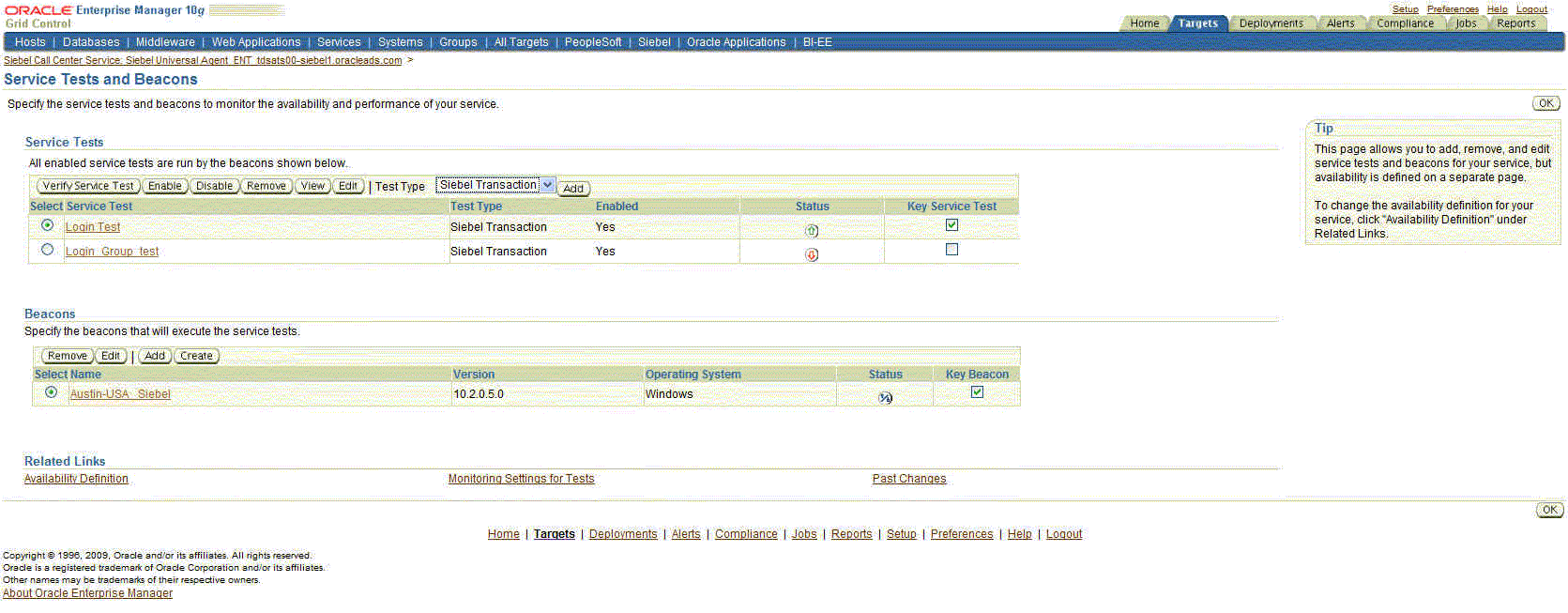Open the Login_Group_test link

point(112,252)
